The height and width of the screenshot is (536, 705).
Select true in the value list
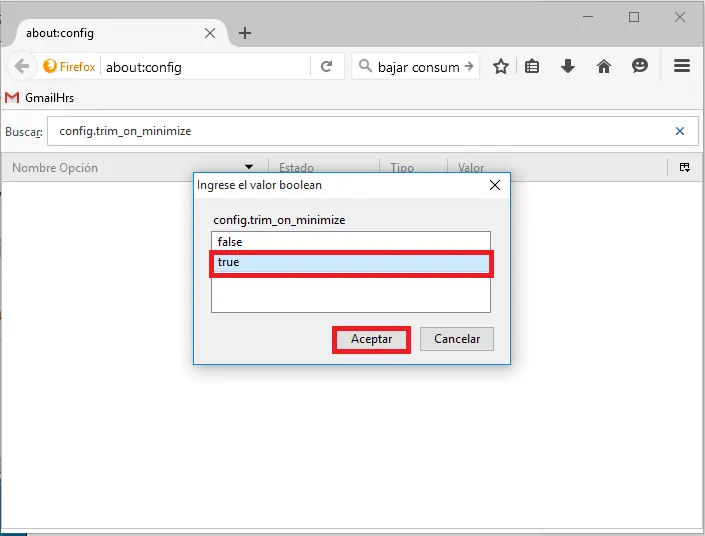pos(351,263)
